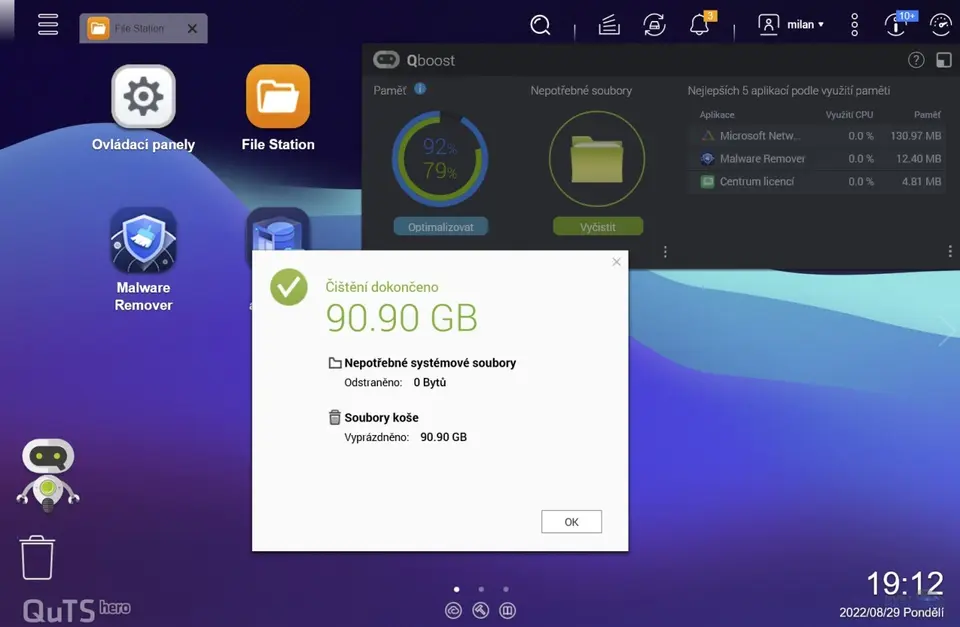Click the Optimalizovat memory button
The image size is (960, 627).
click(440, 227)
